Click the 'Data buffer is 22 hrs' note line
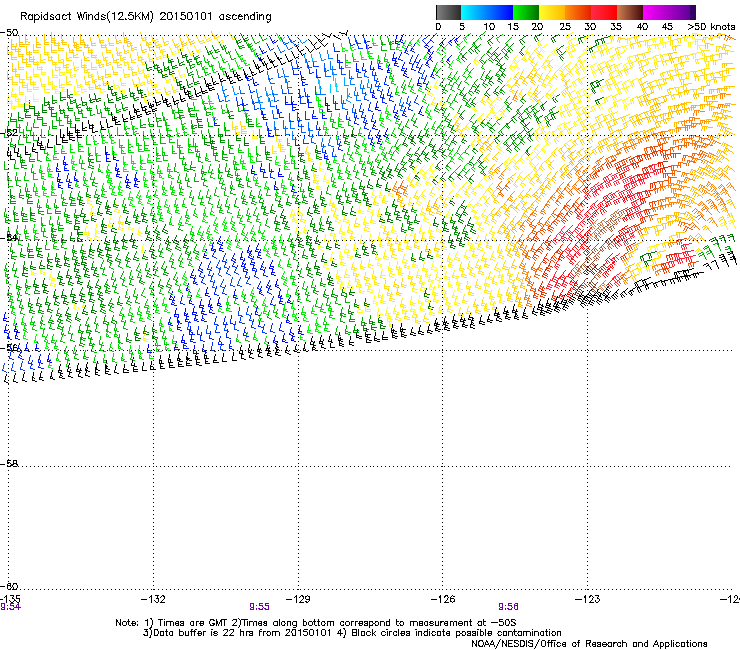 pyautogui.click(x=352, y=633)
